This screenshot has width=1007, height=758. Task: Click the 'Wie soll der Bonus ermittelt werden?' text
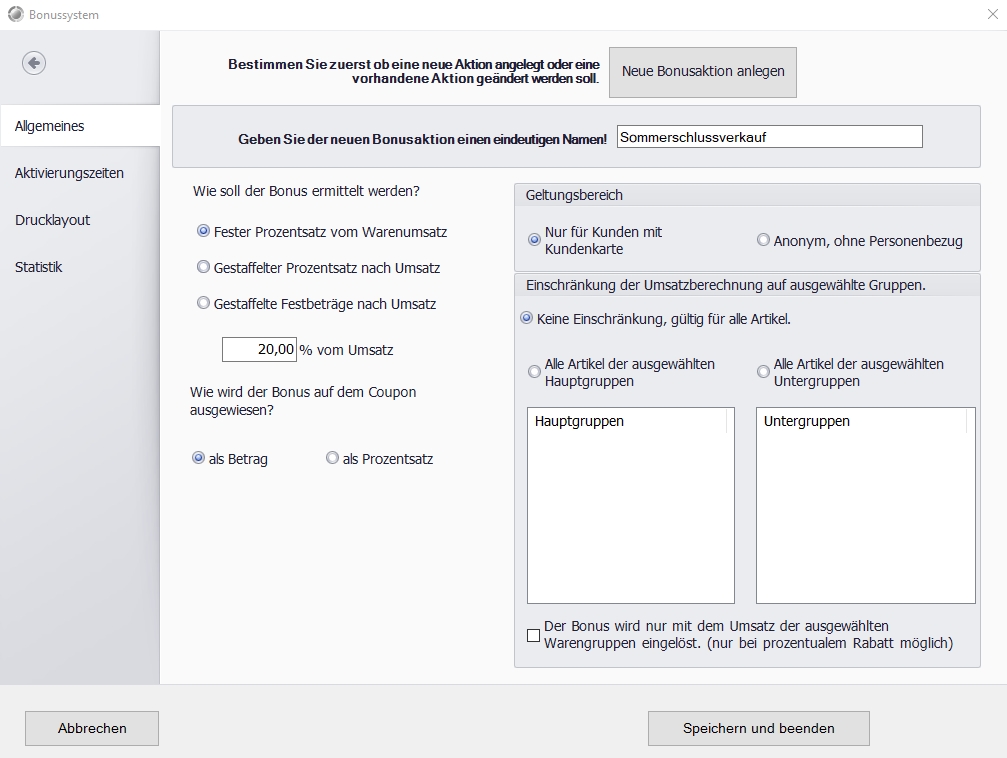point(306,191)
